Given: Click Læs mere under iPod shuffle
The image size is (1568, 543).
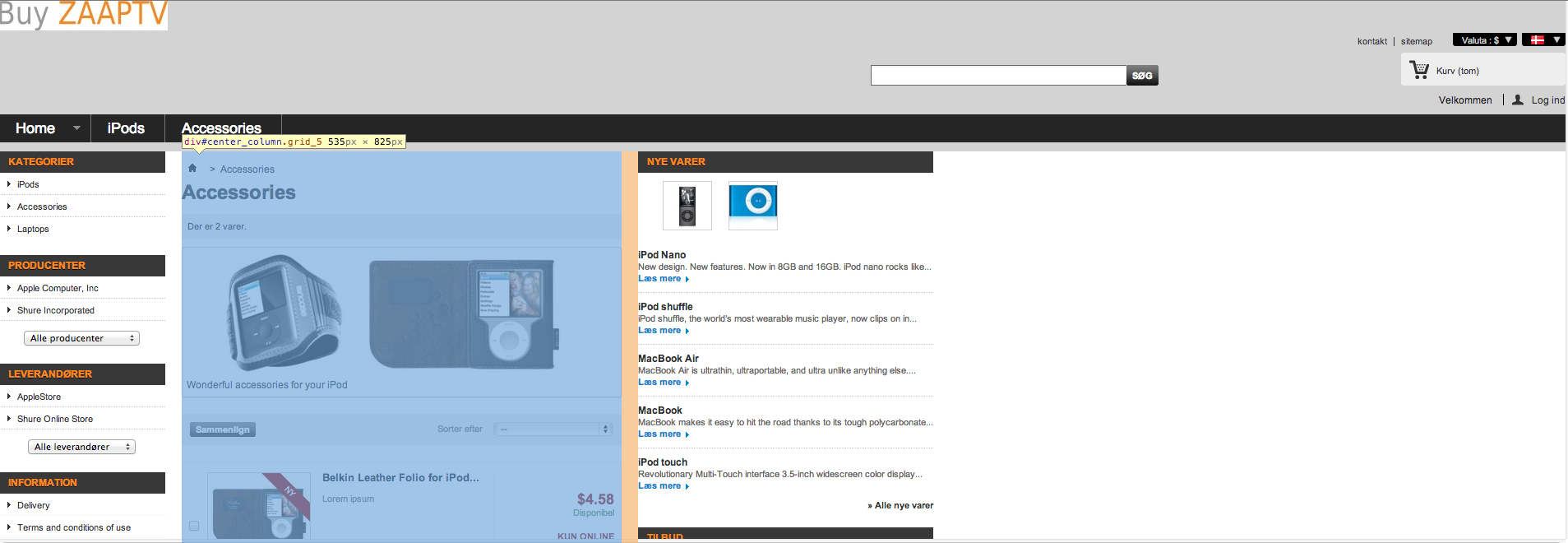Looking at the screenshot, I should pos(664,331).
